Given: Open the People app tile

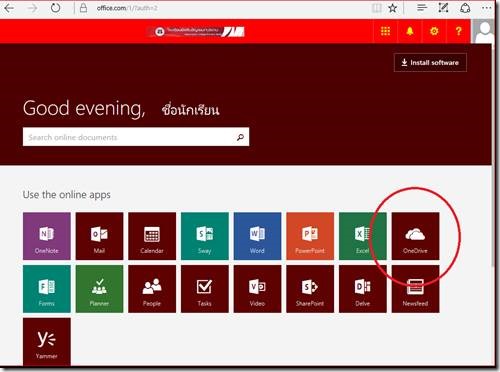Looking at the screenshot, I should [152, 289].
